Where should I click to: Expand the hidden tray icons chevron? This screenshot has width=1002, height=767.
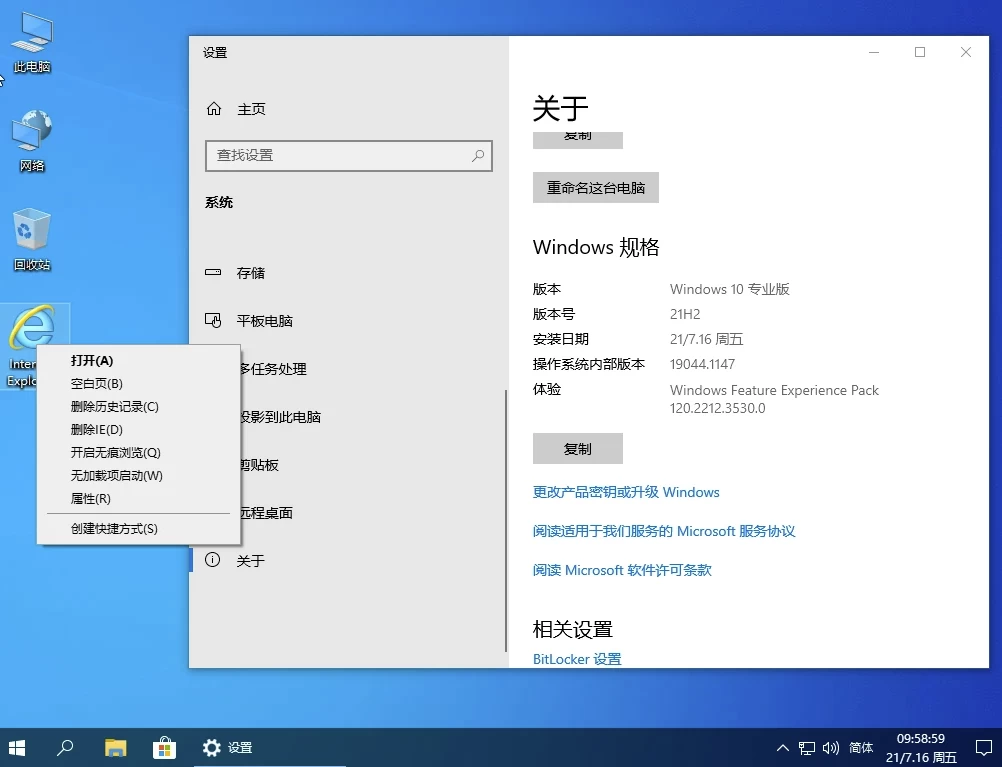click(783, 747)
